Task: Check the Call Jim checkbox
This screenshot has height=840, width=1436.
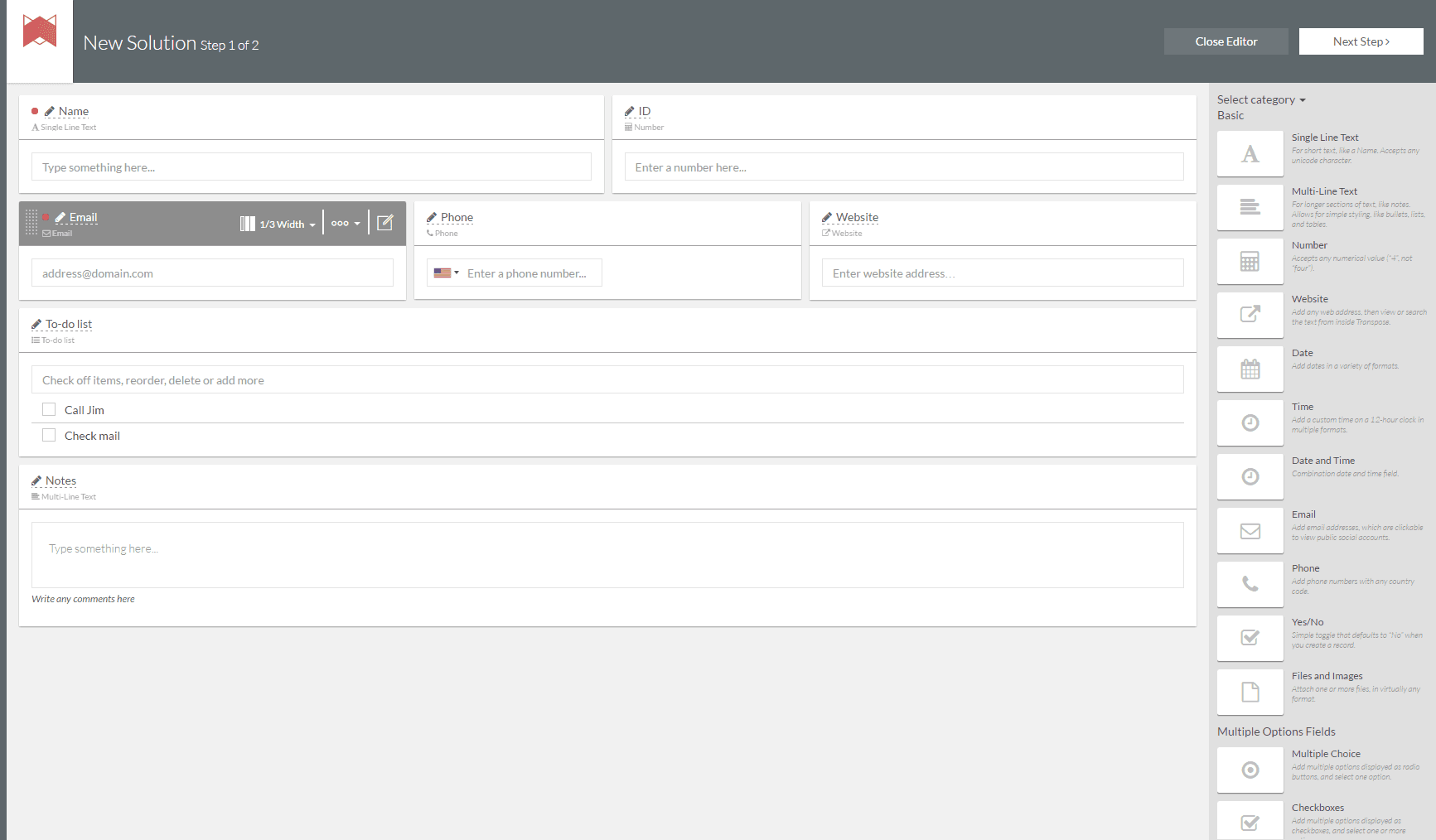Action: pos(49,409)
